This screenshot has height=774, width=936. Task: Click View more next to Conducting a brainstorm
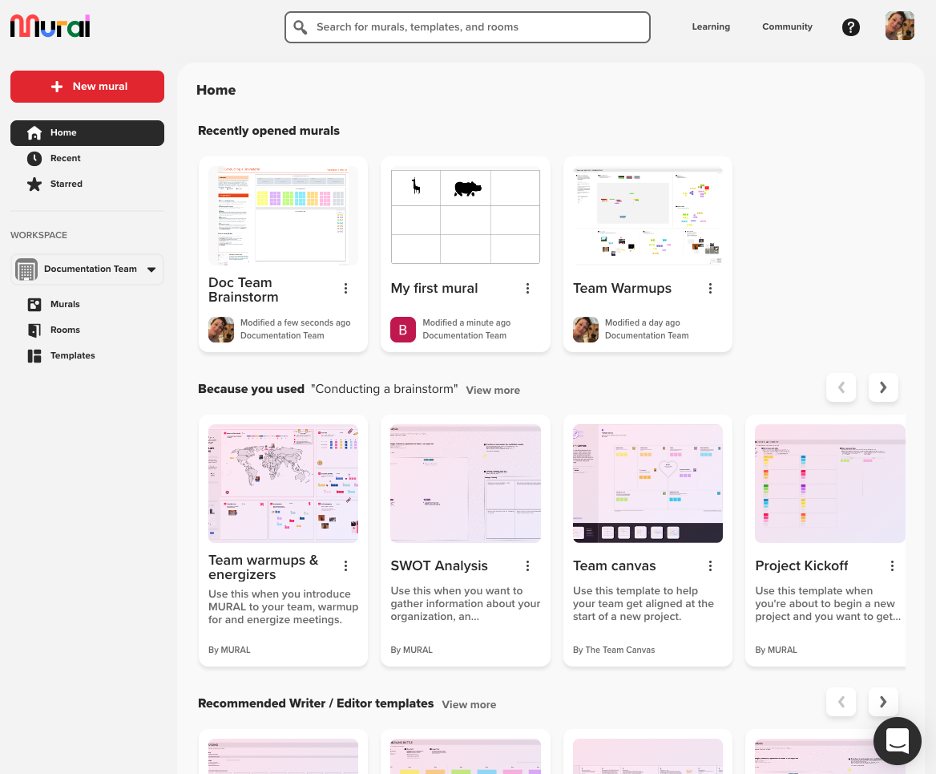[x=492, y=390]
